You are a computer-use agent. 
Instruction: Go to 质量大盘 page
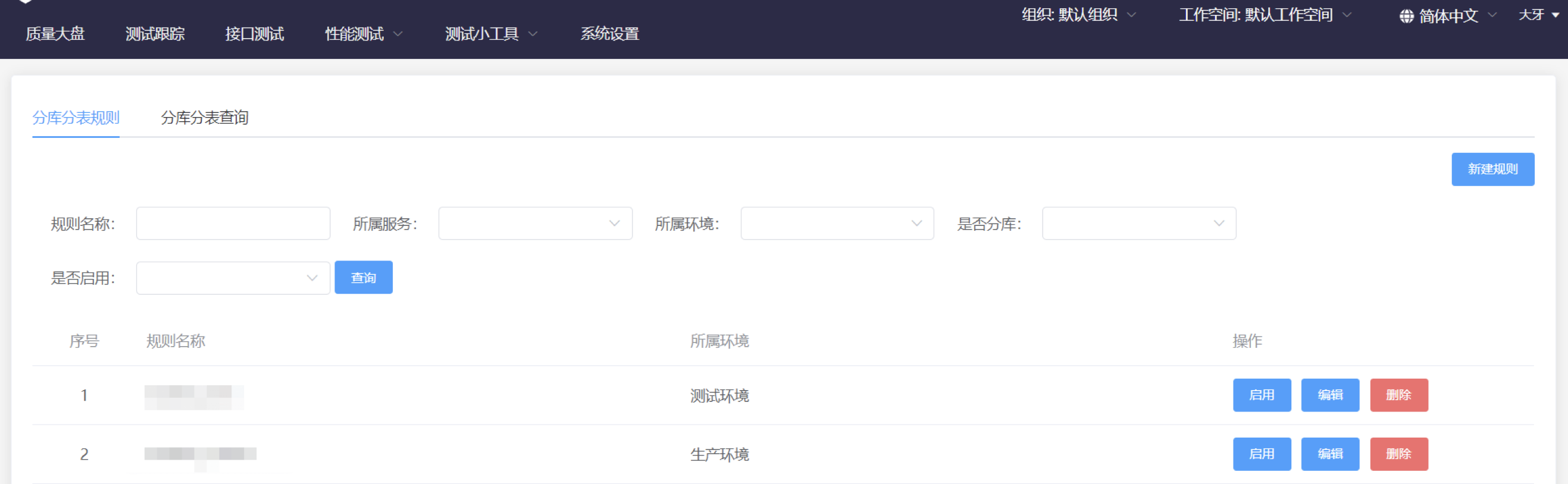tap(55, 34)
